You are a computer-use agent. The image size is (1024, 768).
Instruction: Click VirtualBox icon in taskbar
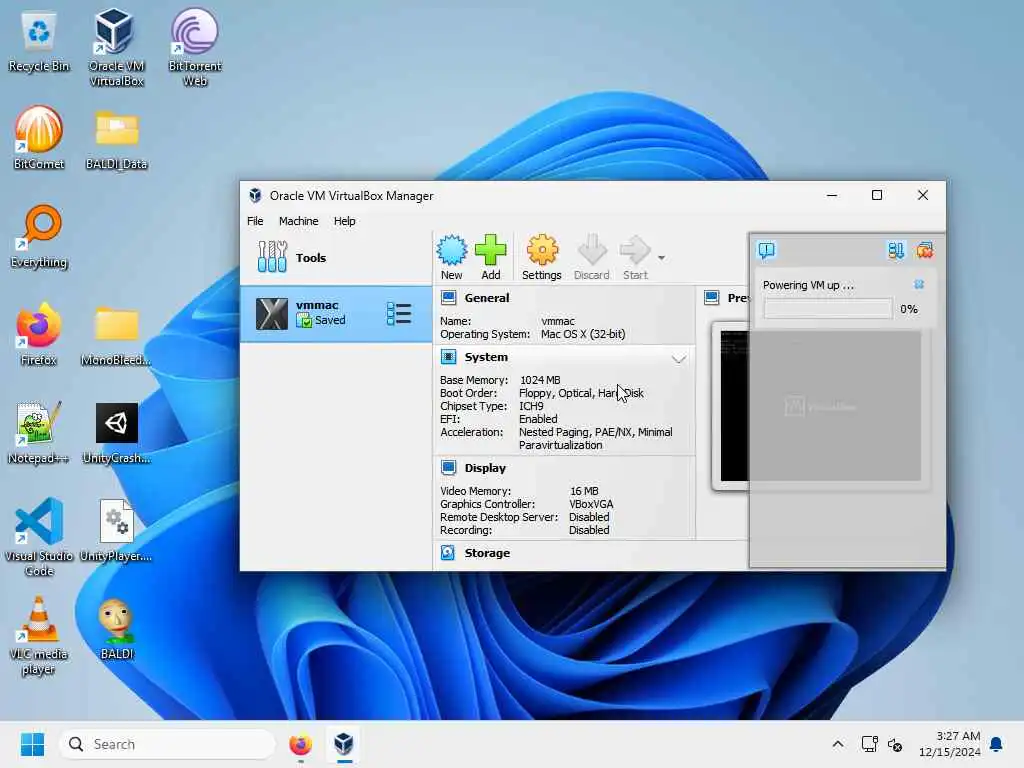point(344,744)
